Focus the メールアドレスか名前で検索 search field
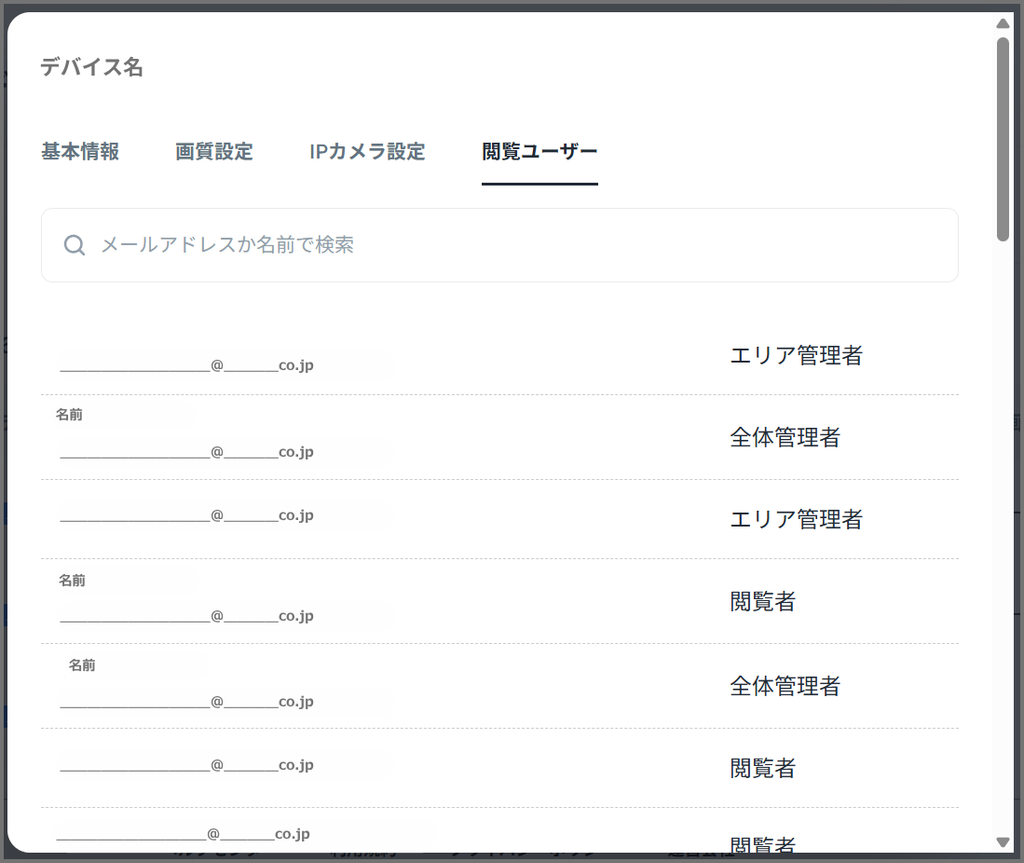This screenshot has width=1024, height=863. click(x=520, y=245)
